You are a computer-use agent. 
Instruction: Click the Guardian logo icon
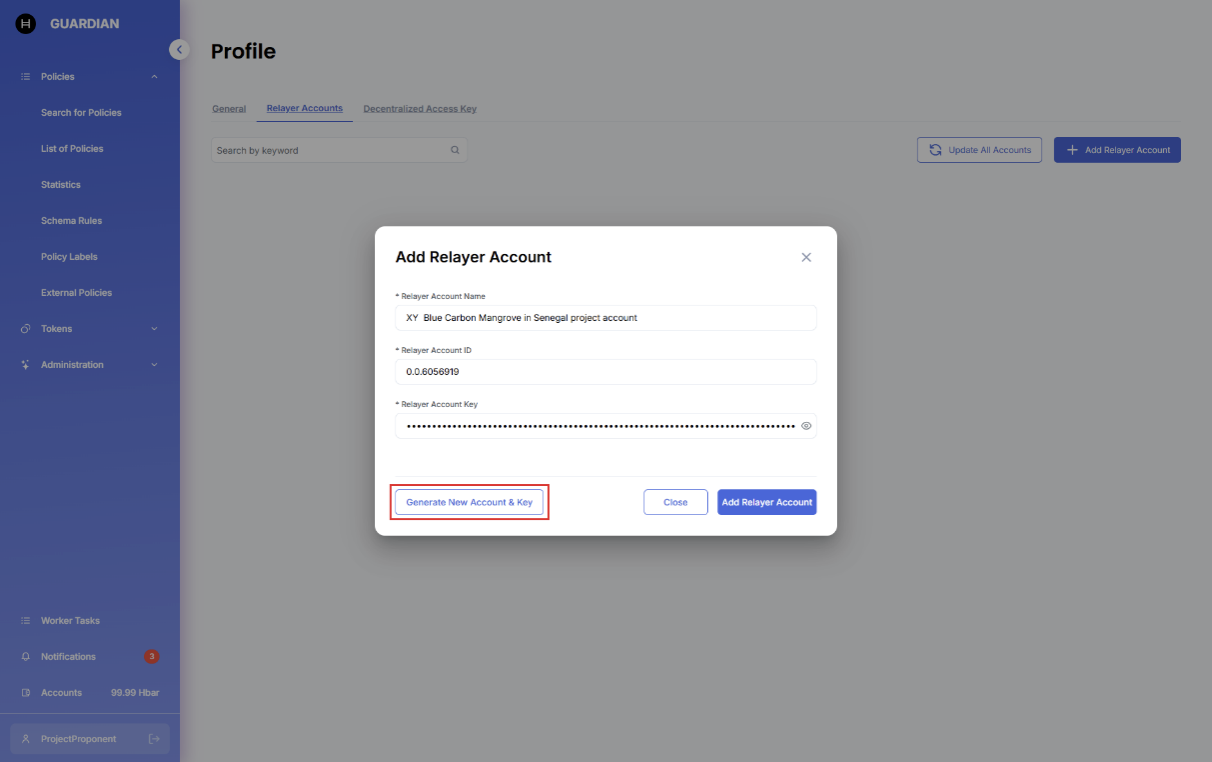[x=26, y=24]
